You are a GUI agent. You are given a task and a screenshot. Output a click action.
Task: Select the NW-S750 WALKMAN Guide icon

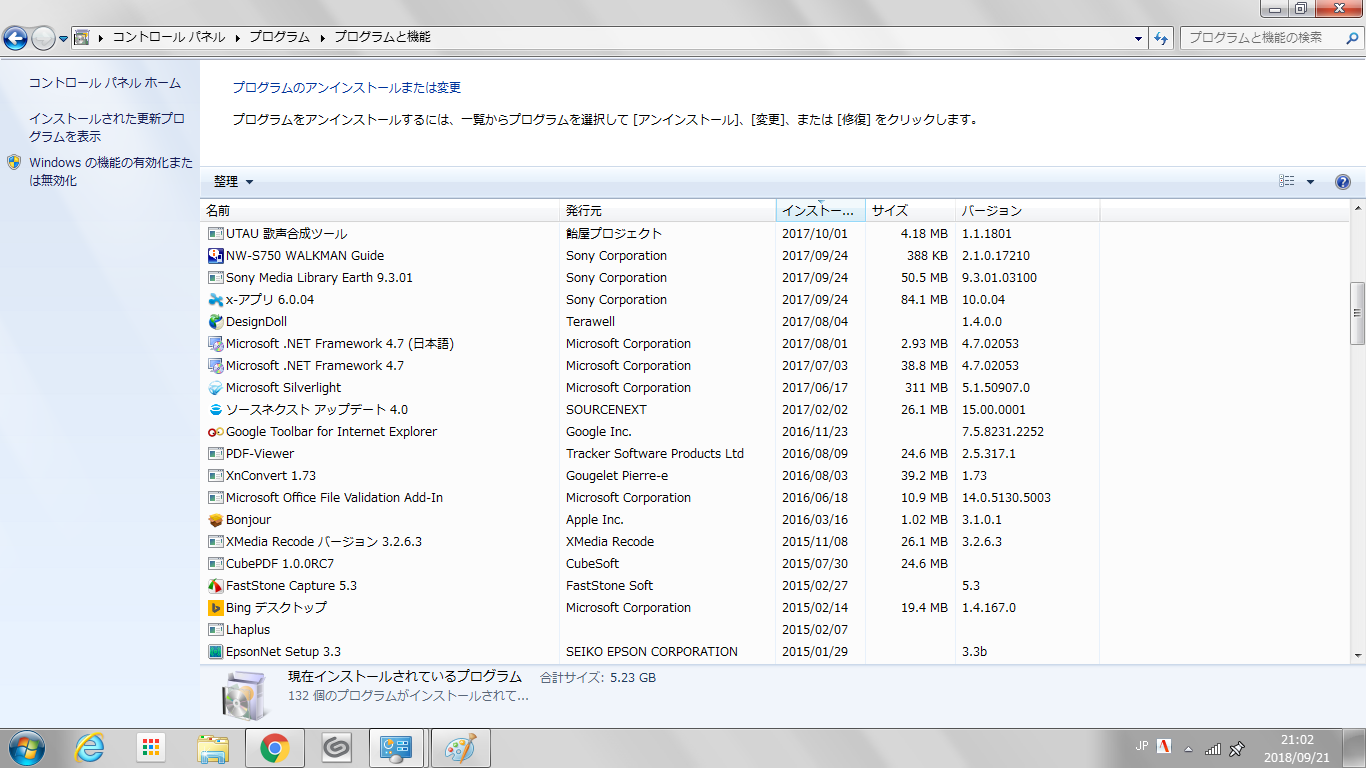[x=215, y=256]
